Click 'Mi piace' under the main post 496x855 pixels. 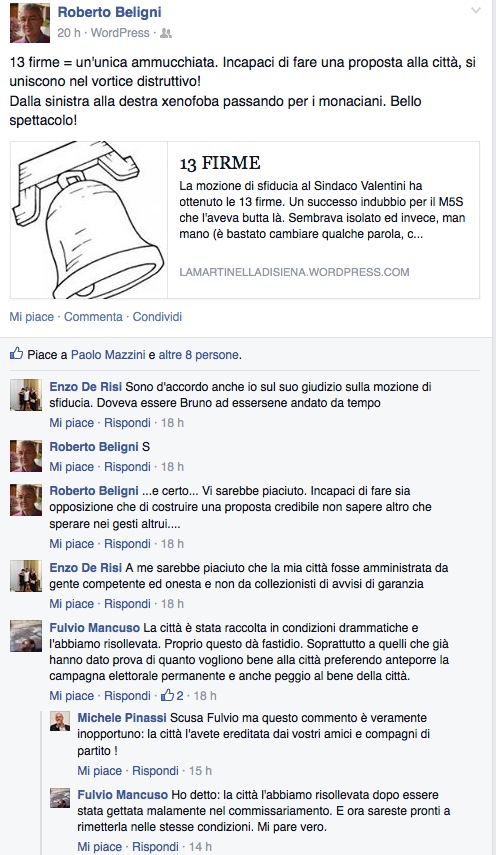click(x=32, y=317)
